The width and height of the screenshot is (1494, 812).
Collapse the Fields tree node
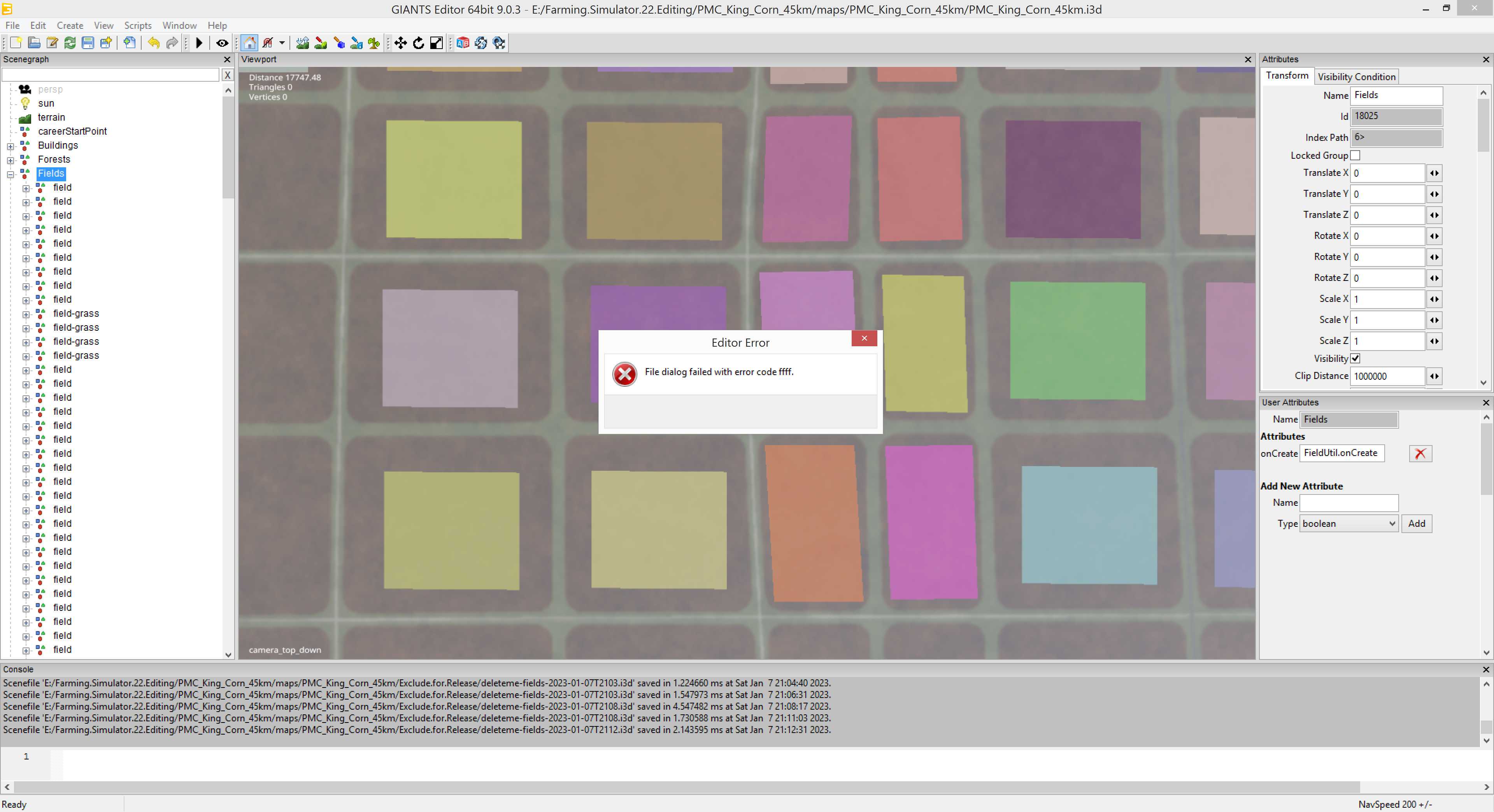click(11, 174)
